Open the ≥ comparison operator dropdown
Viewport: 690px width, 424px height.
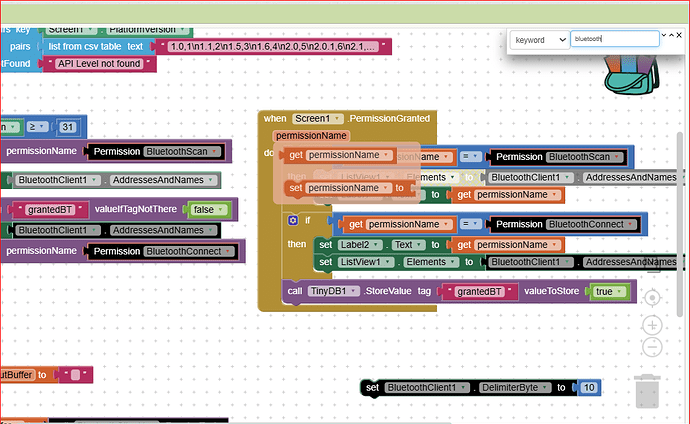point(37,127)
